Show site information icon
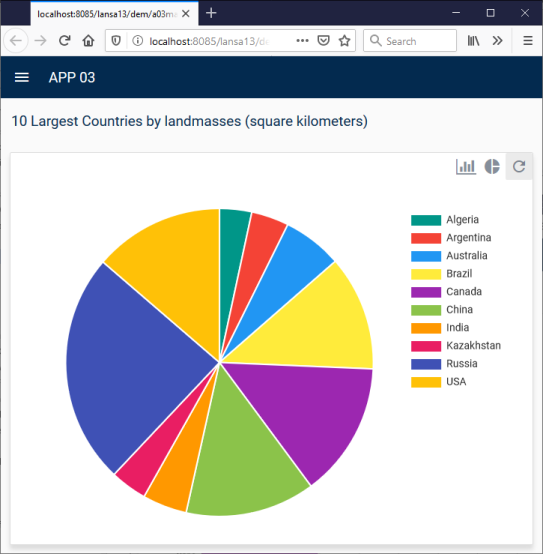The height and width of the screenshot is (554, 543). pyautogui.click(x=137, y=41)
